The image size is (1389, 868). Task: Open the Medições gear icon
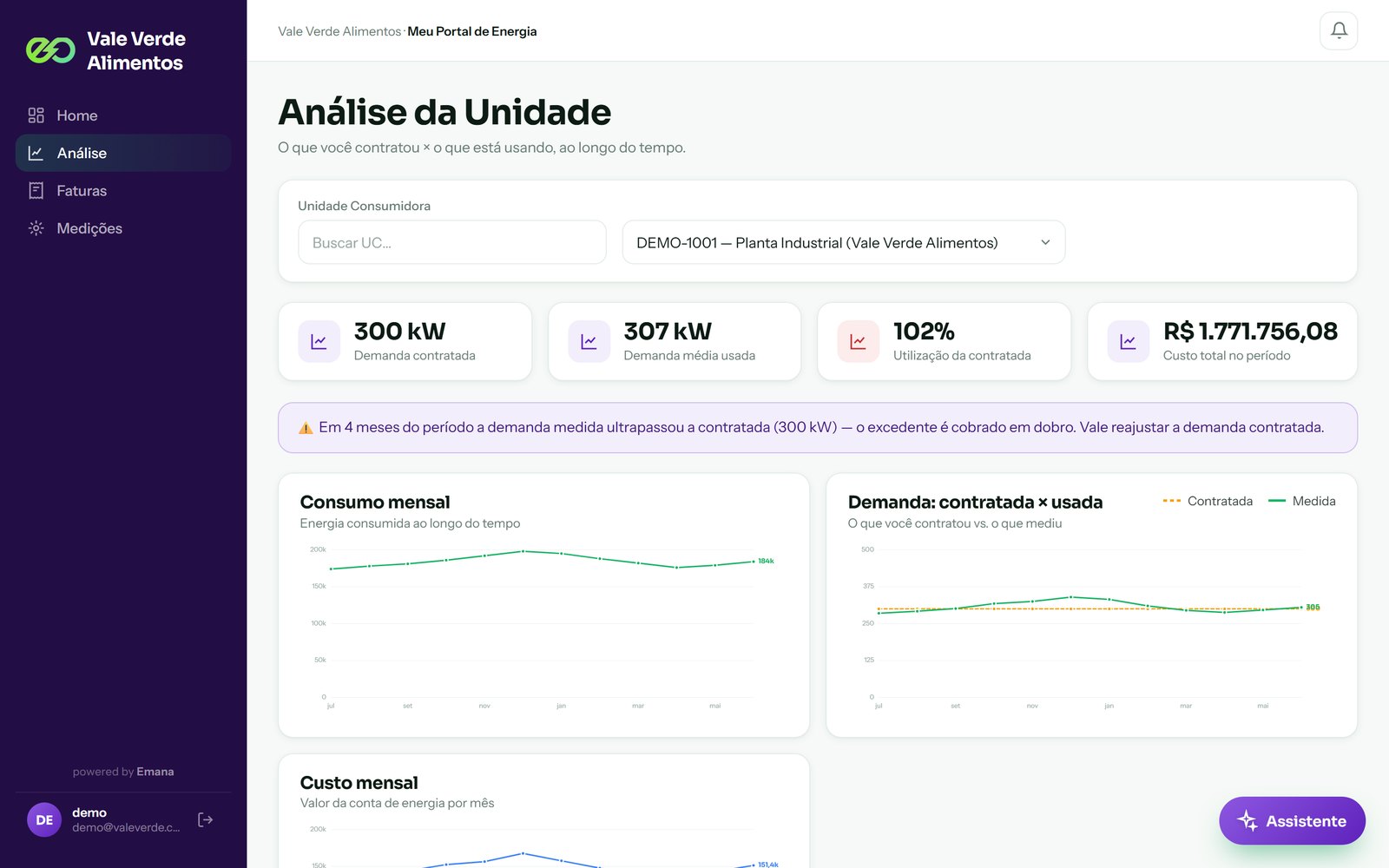[36, 228]
